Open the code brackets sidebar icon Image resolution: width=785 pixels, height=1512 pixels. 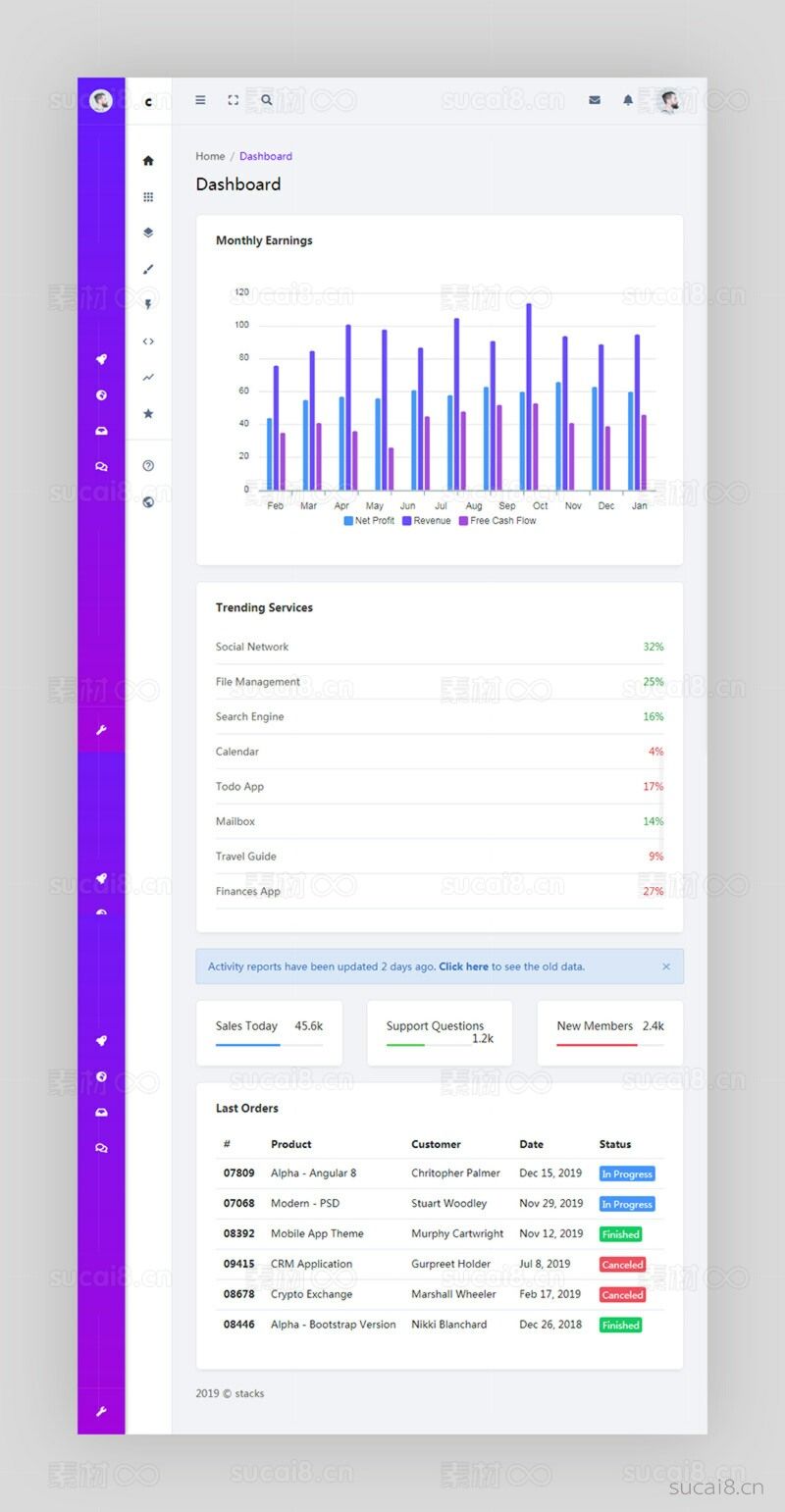click(x=148, y=341)
